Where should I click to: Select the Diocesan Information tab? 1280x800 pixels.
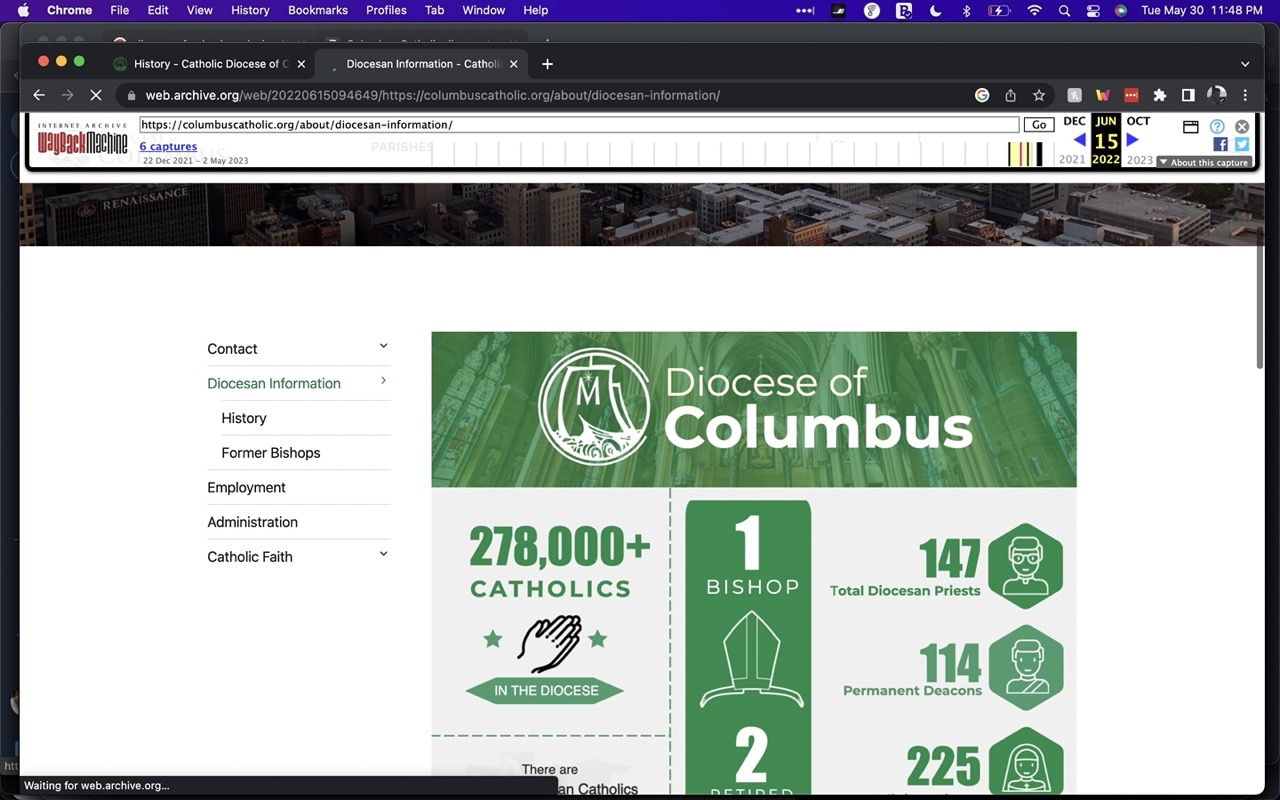point(420,64)
